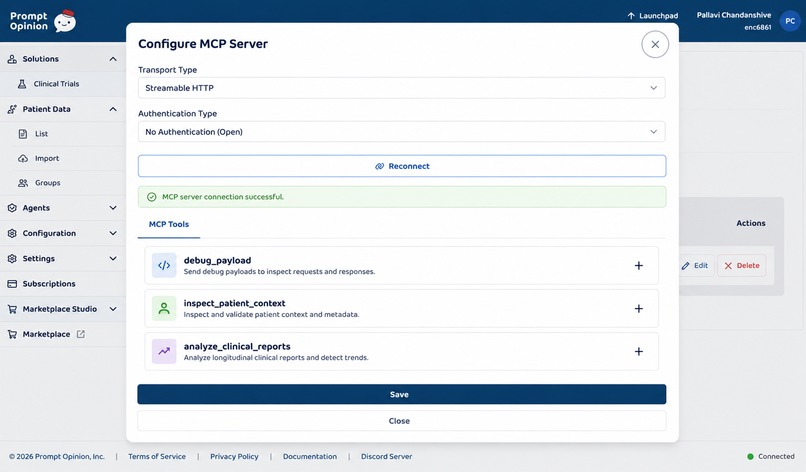Open the Transport Type dropdown
The height and width of the screenshot is (472, 806).
pyautogui.click(x=401, y=88)
